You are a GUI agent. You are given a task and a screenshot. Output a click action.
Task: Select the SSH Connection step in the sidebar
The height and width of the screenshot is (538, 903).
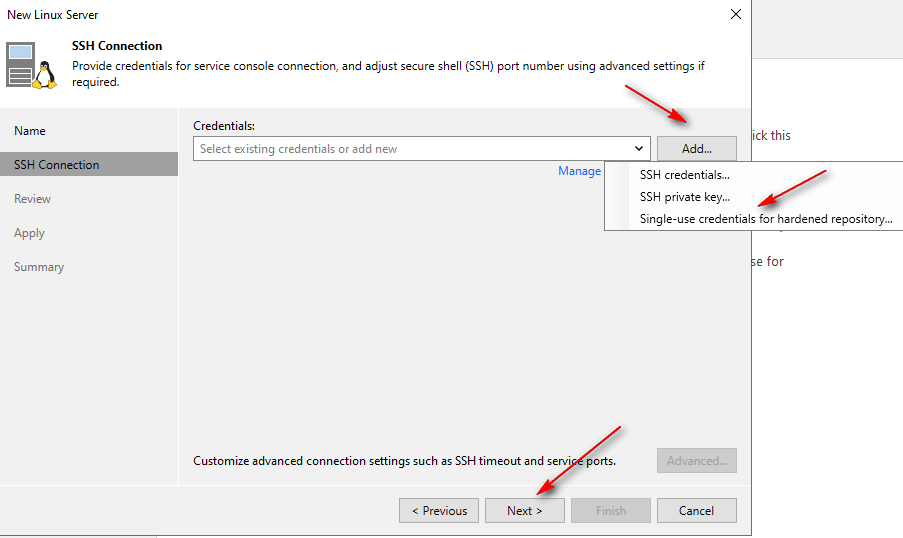[56, 165]
